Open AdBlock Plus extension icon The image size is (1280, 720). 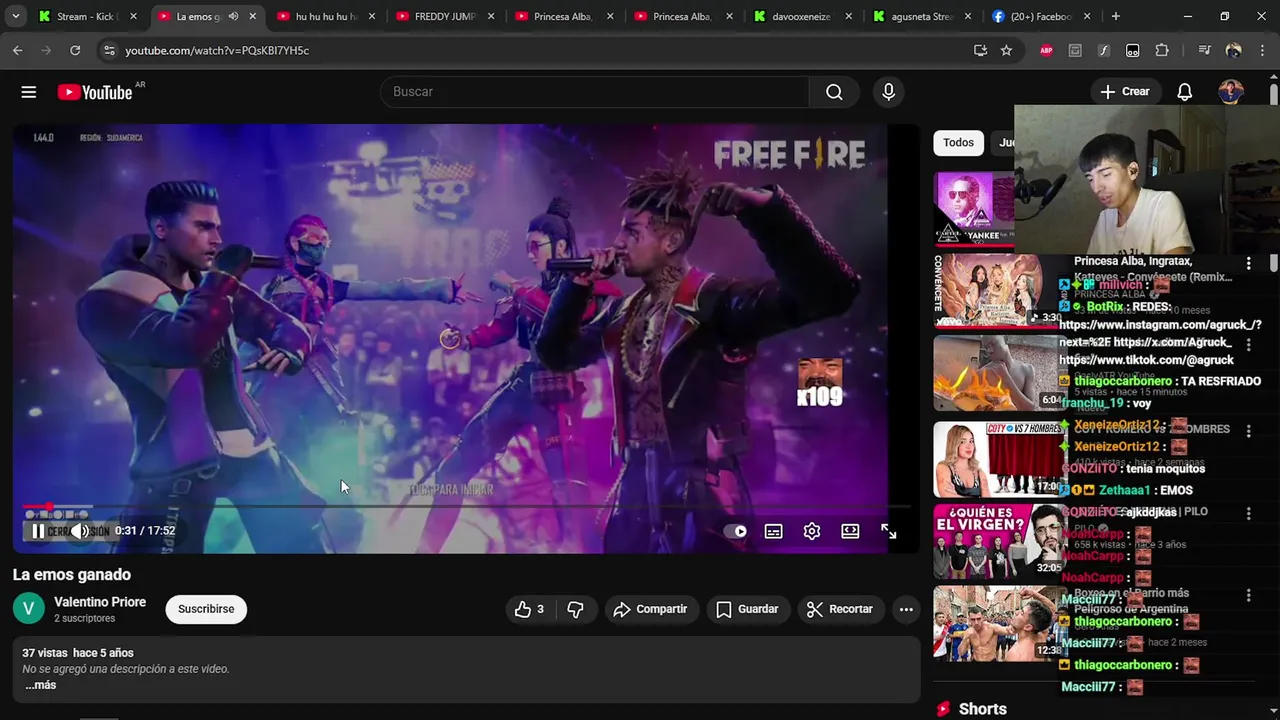tap(1046, 50)
